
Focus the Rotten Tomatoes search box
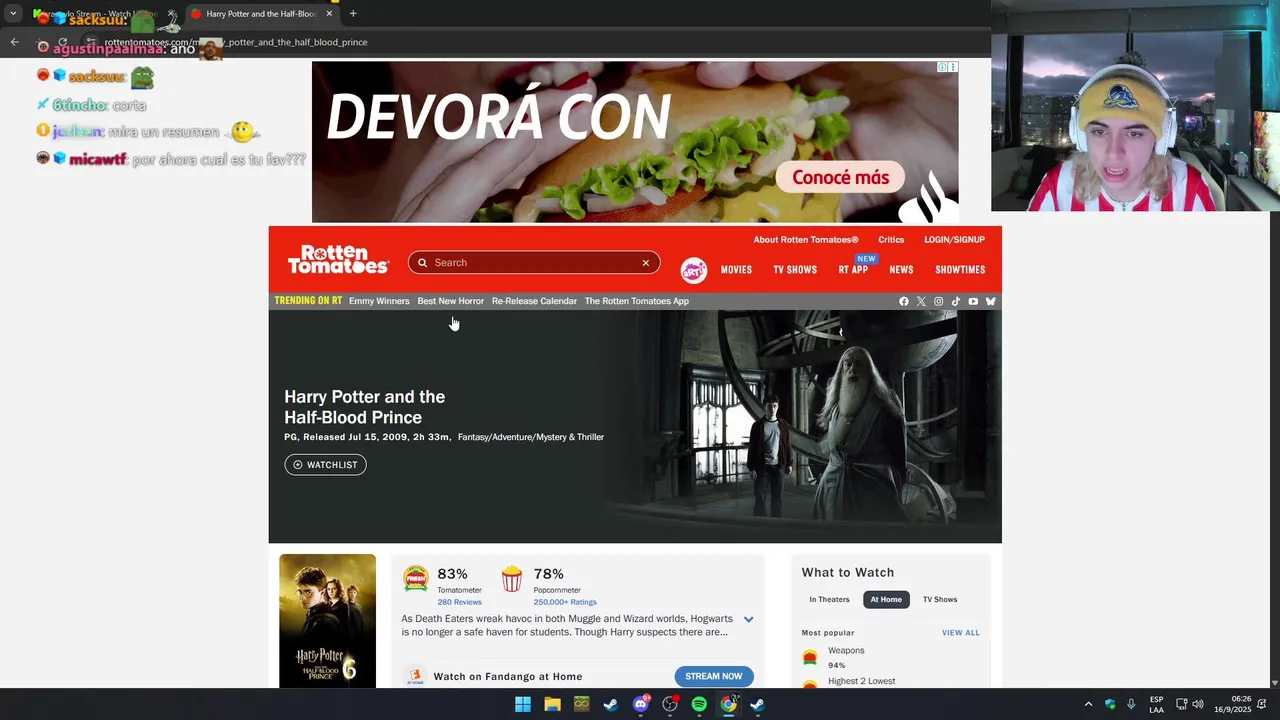pos(534,263)
